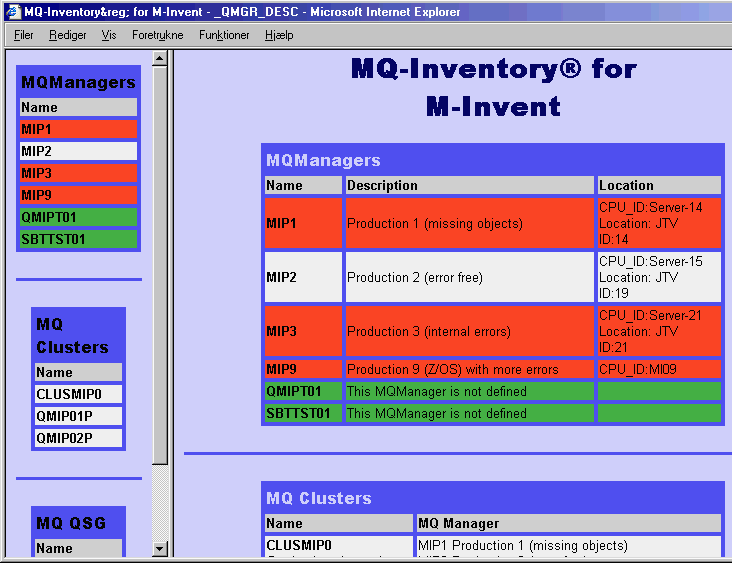The width and height of the screenshot is (732, 563).
Task: Click the Name header under MQ QSG
Action: click(78, 548)
